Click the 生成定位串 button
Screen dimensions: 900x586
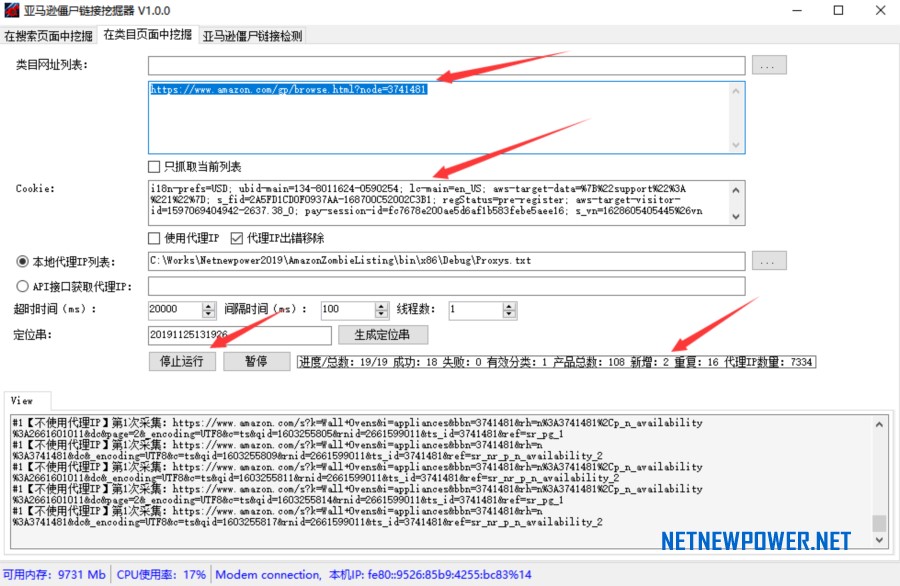[383, 335]
